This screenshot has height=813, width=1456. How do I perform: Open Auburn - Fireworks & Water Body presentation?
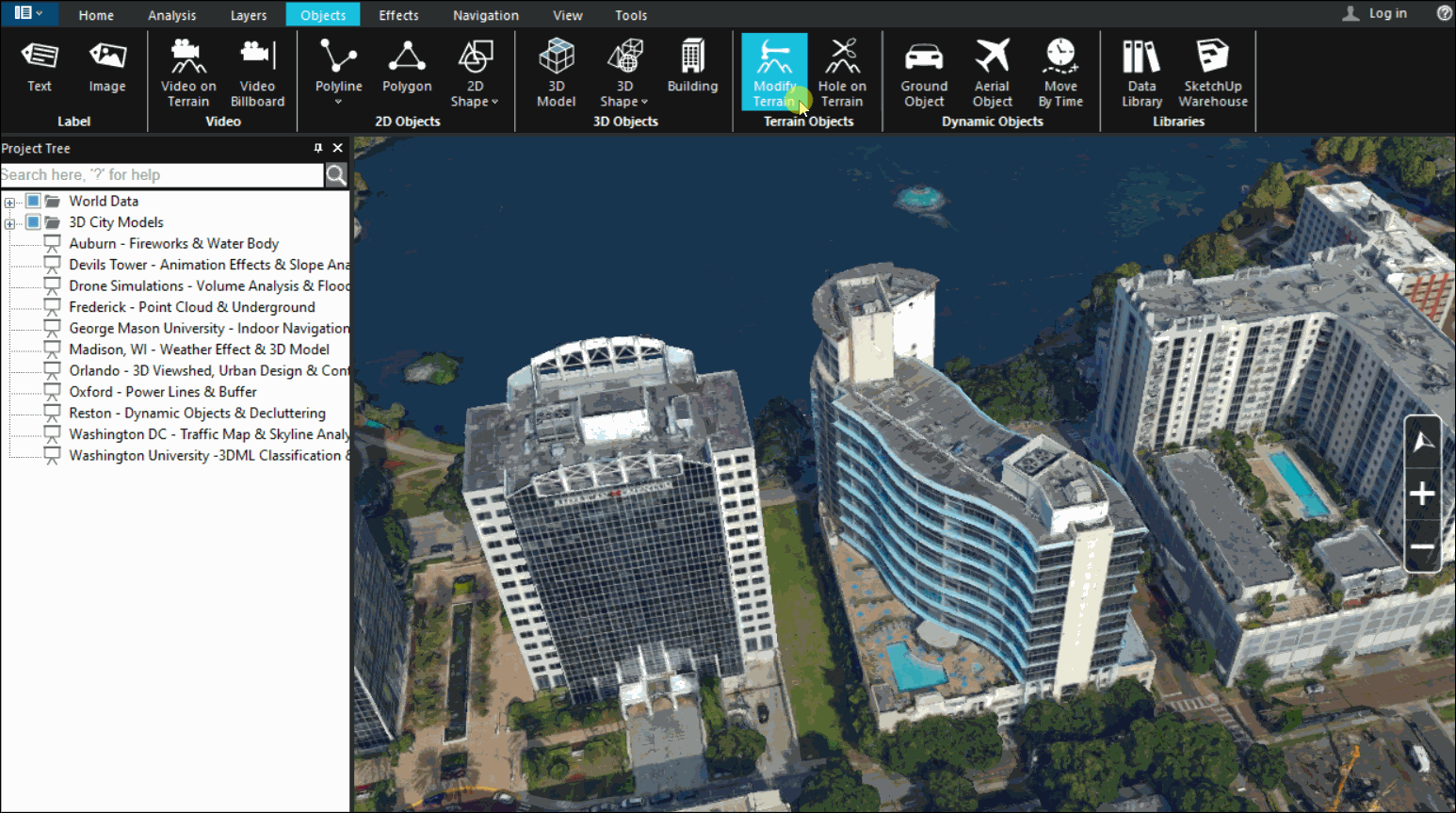(173, 243)
